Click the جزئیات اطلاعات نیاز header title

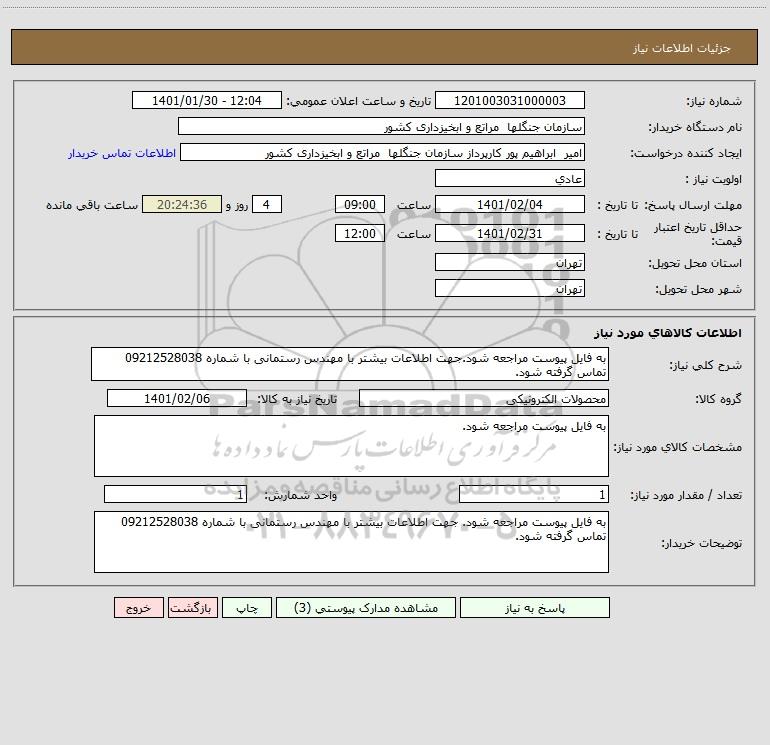[681, 48]
